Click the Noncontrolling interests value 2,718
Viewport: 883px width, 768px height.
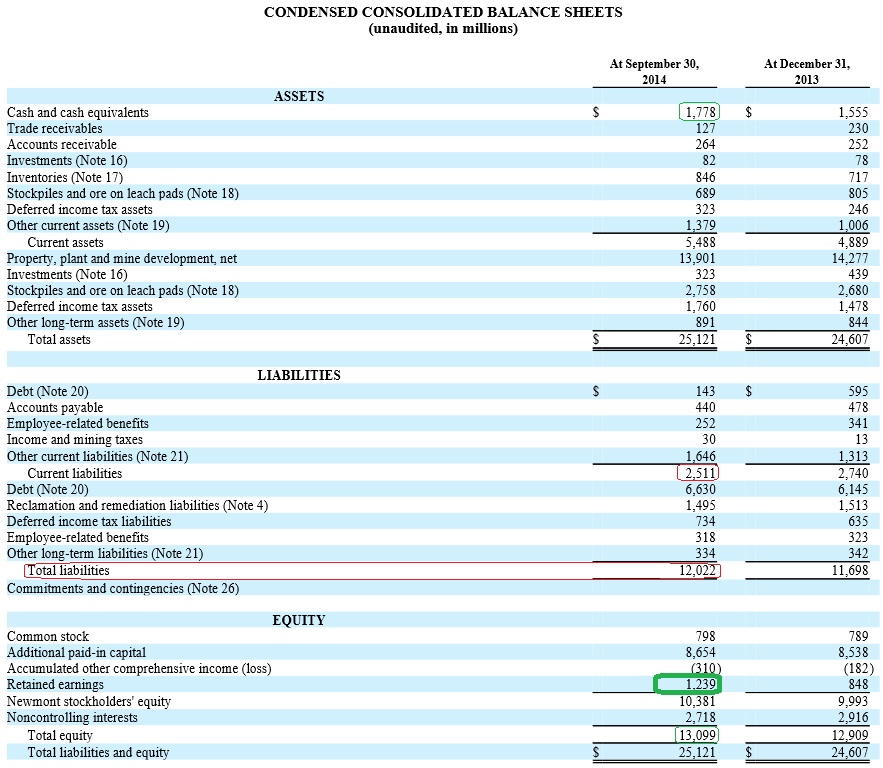pyautogui.click(x=700, y=718)
